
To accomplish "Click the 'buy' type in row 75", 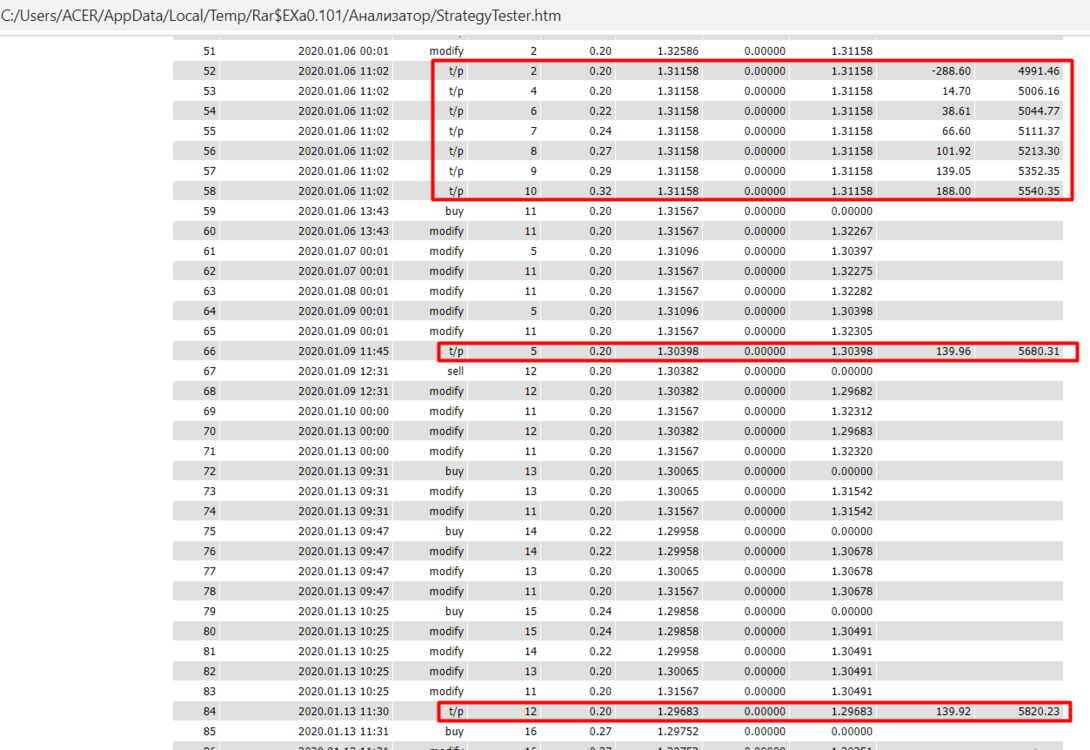I will (x=455, y=532).
